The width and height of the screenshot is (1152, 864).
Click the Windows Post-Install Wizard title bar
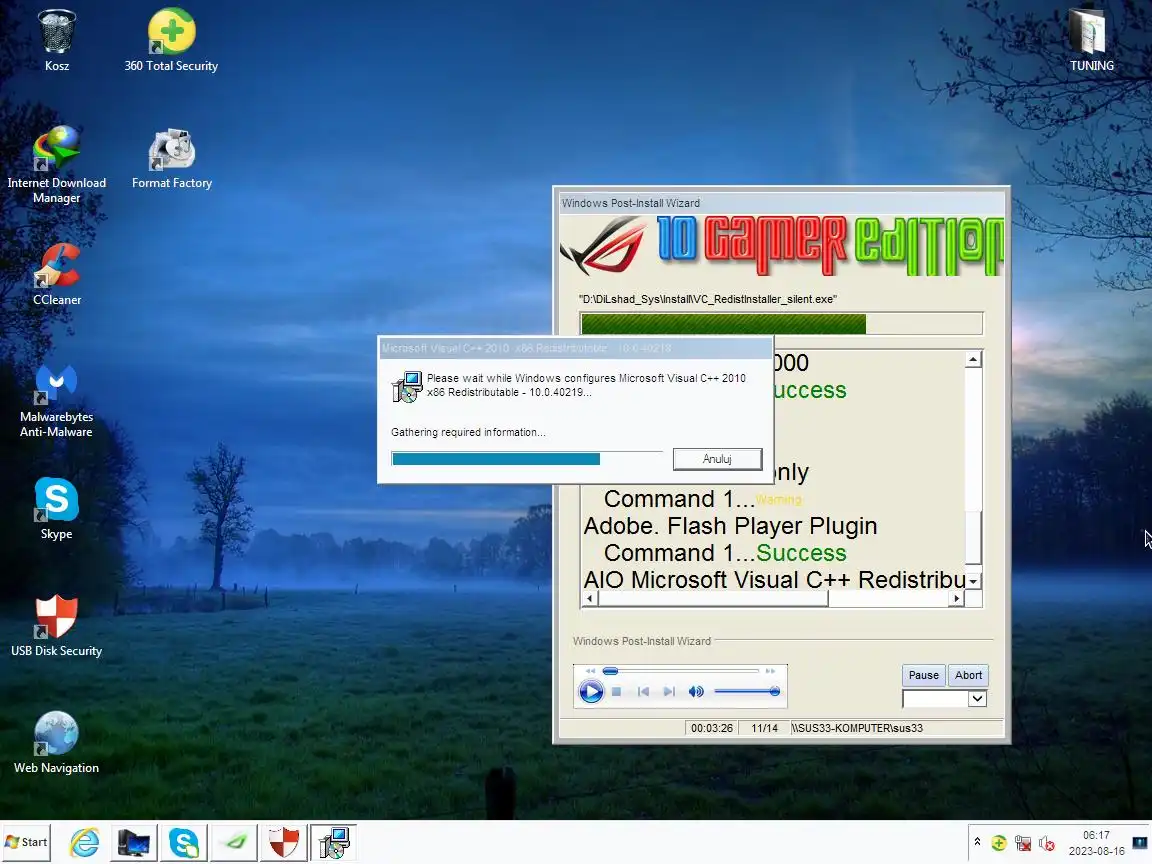point(782,204)
